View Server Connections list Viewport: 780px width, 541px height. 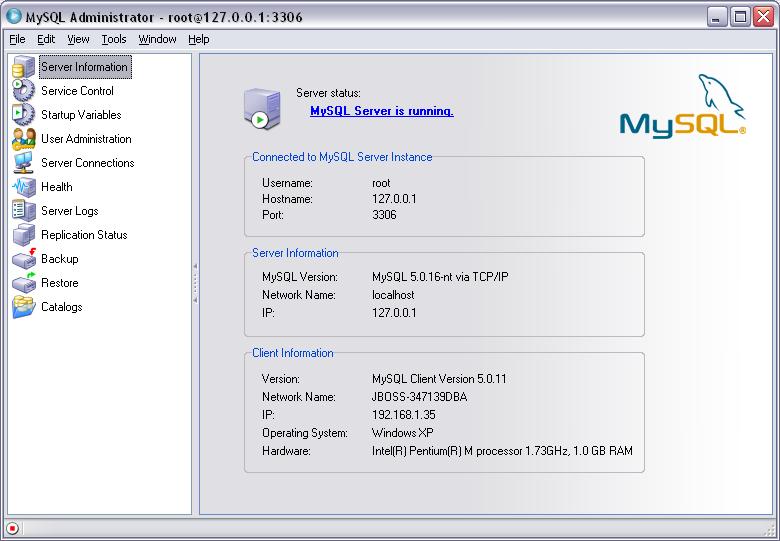(x=88, y=163)
